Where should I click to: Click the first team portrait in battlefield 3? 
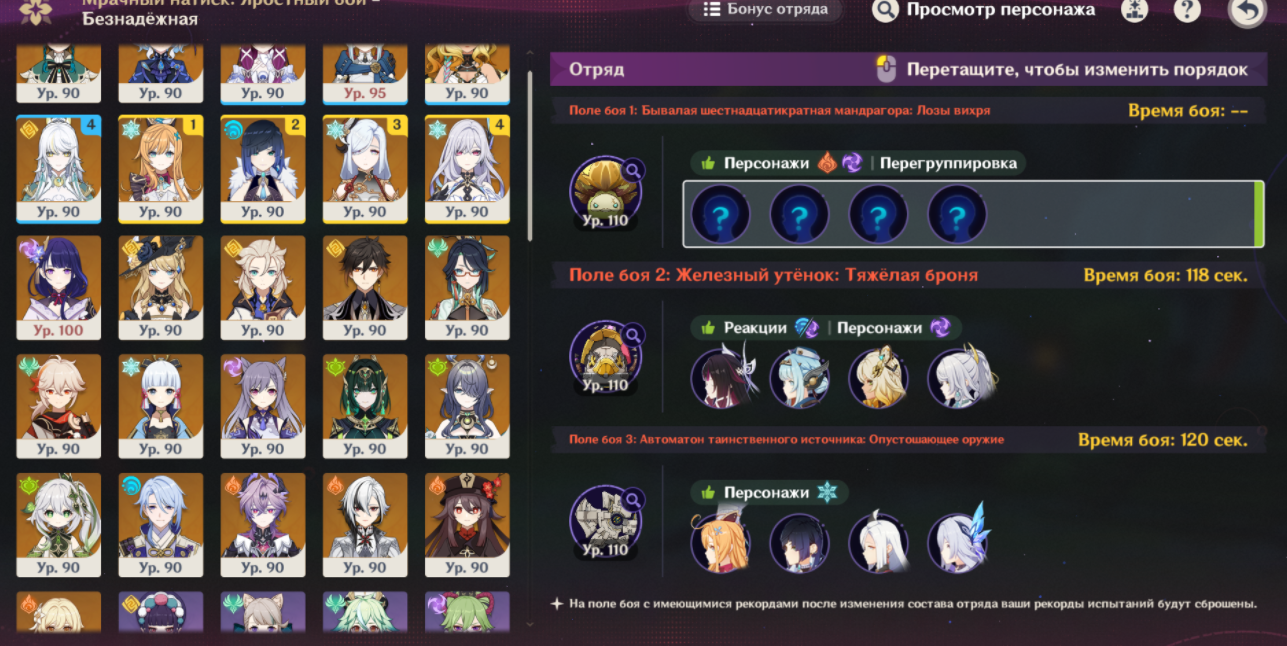pyautogui.click(x=721, y=543)
